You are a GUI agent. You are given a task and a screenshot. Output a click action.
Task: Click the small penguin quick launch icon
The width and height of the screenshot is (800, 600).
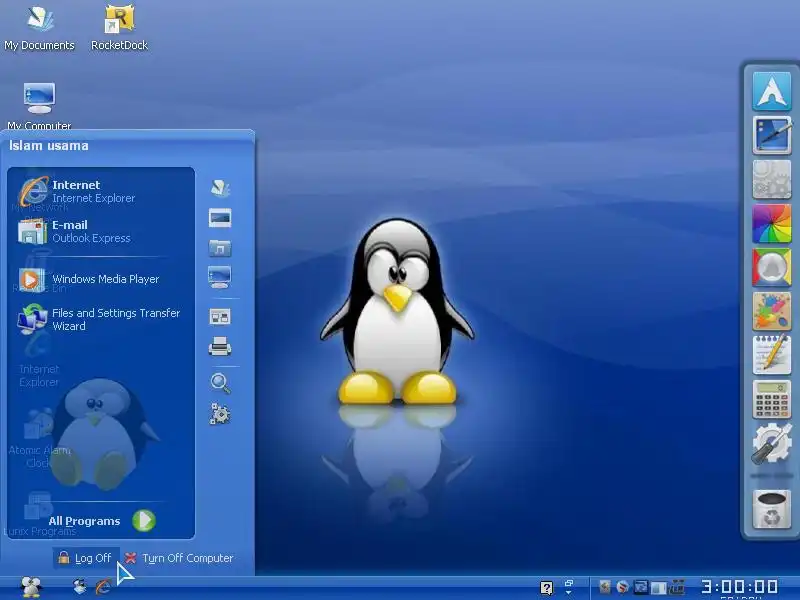click(80, 587)
